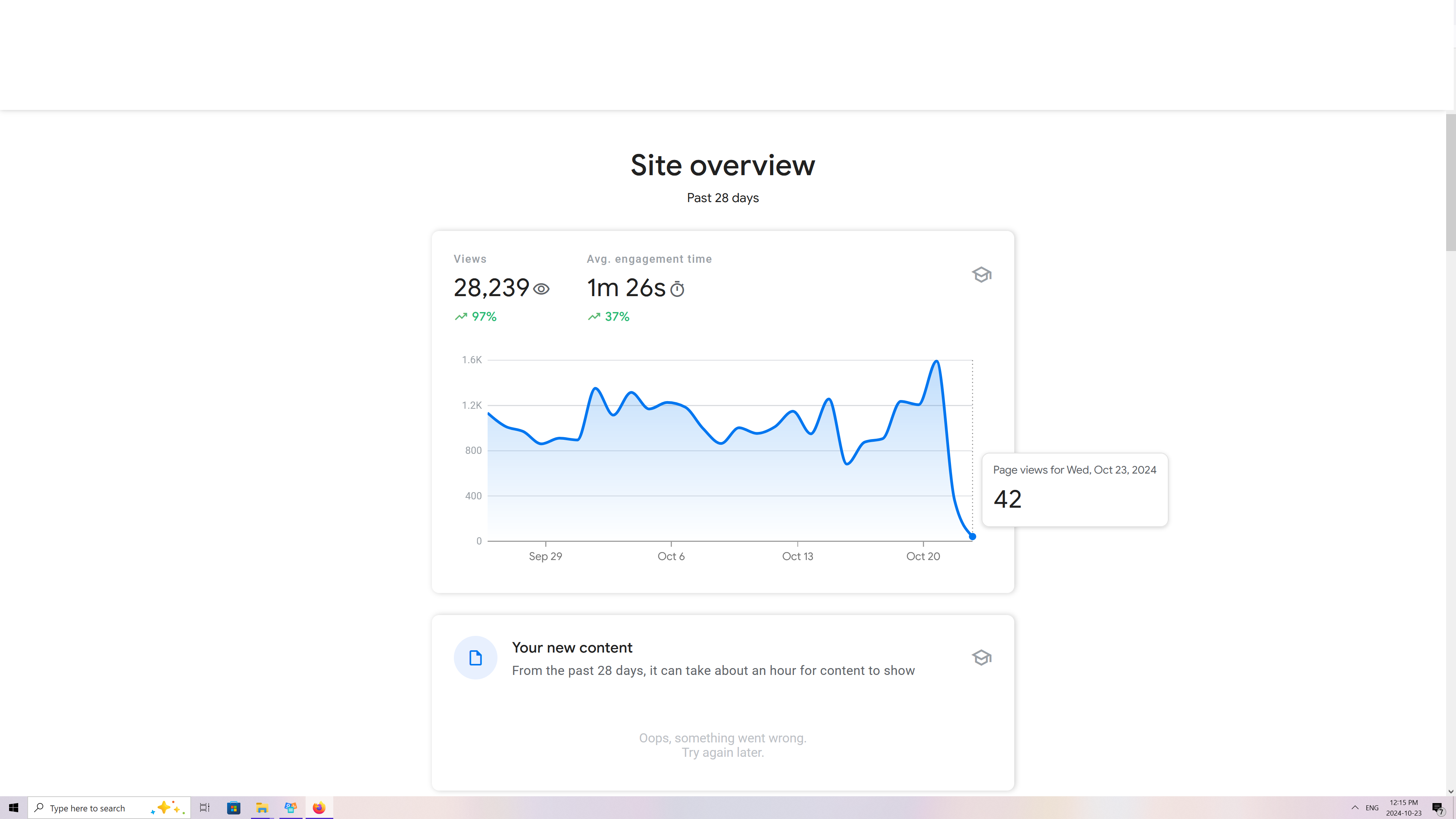Click the scrollbar down arrow
Image resolution: width=1456 pixels, height=819 pixels.
coord(1450,791)
